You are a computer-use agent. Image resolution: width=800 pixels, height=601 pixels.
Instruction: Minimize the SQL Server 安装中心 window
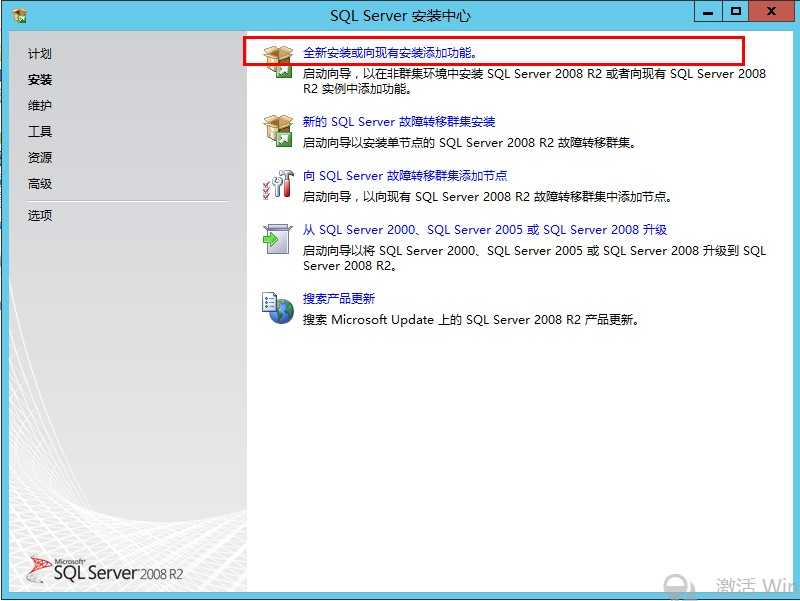point(708,12)
